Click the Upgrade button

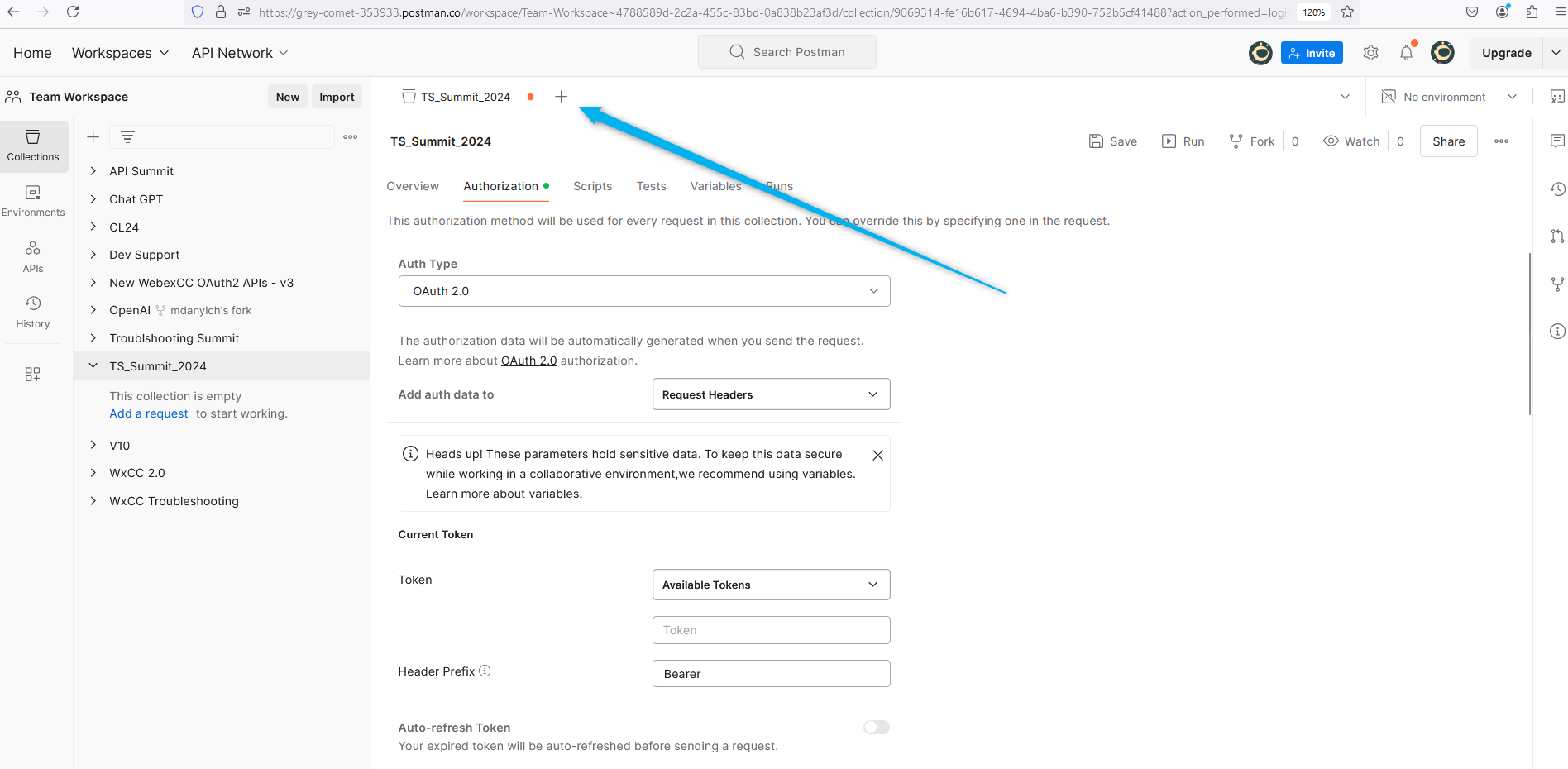click(x=1507, y=53)
